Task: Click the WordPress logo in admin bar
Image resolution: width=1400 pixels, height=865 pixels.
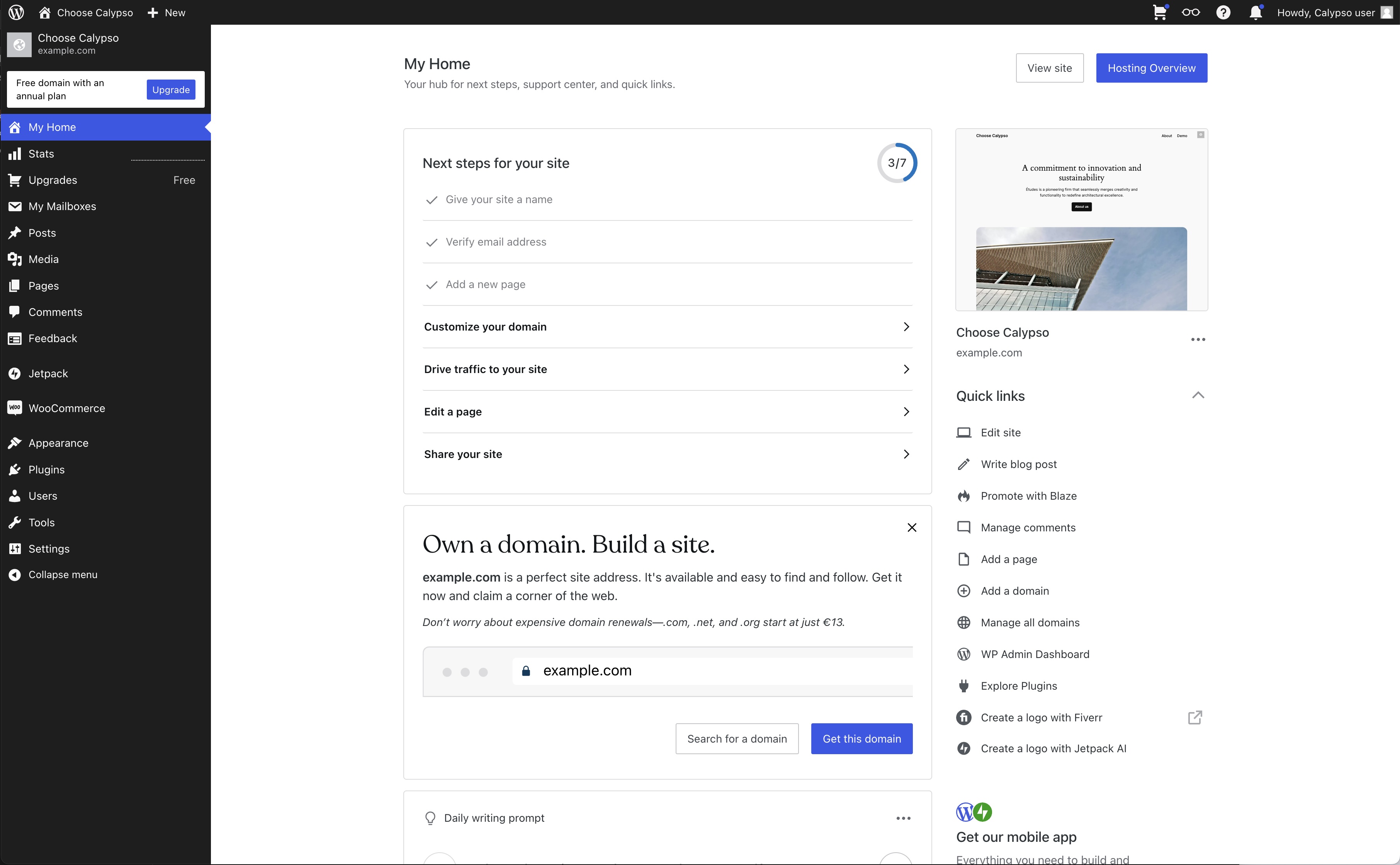Action: 17,13
